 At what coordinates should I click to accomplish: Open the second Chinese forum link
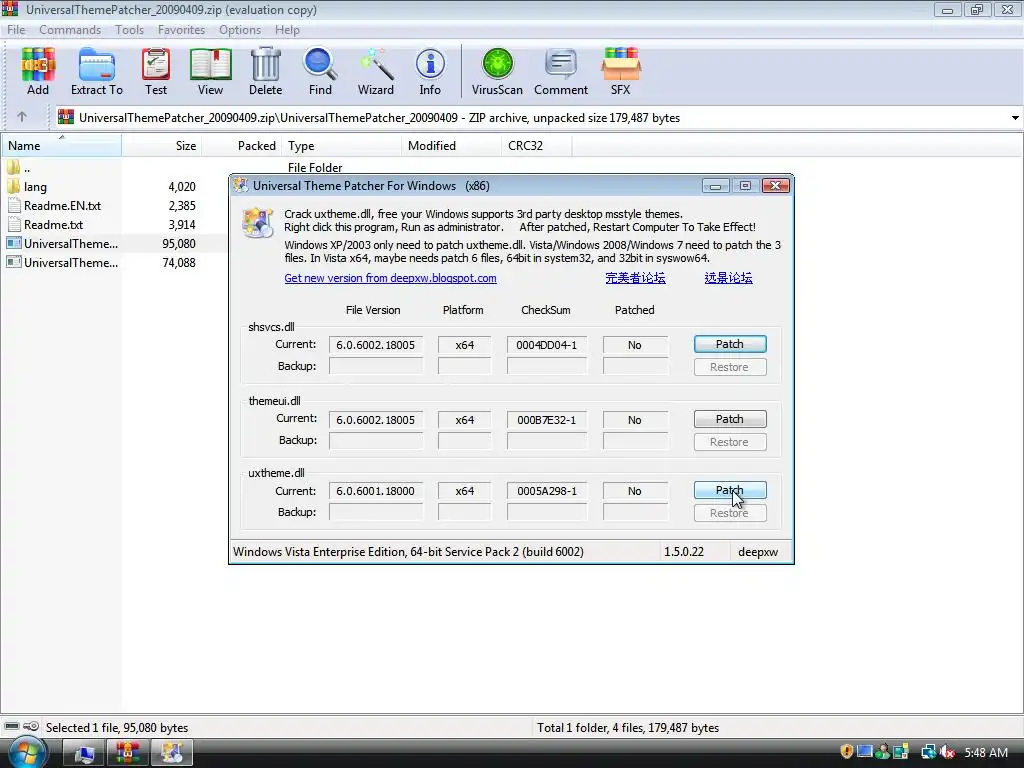click(728, 278)
